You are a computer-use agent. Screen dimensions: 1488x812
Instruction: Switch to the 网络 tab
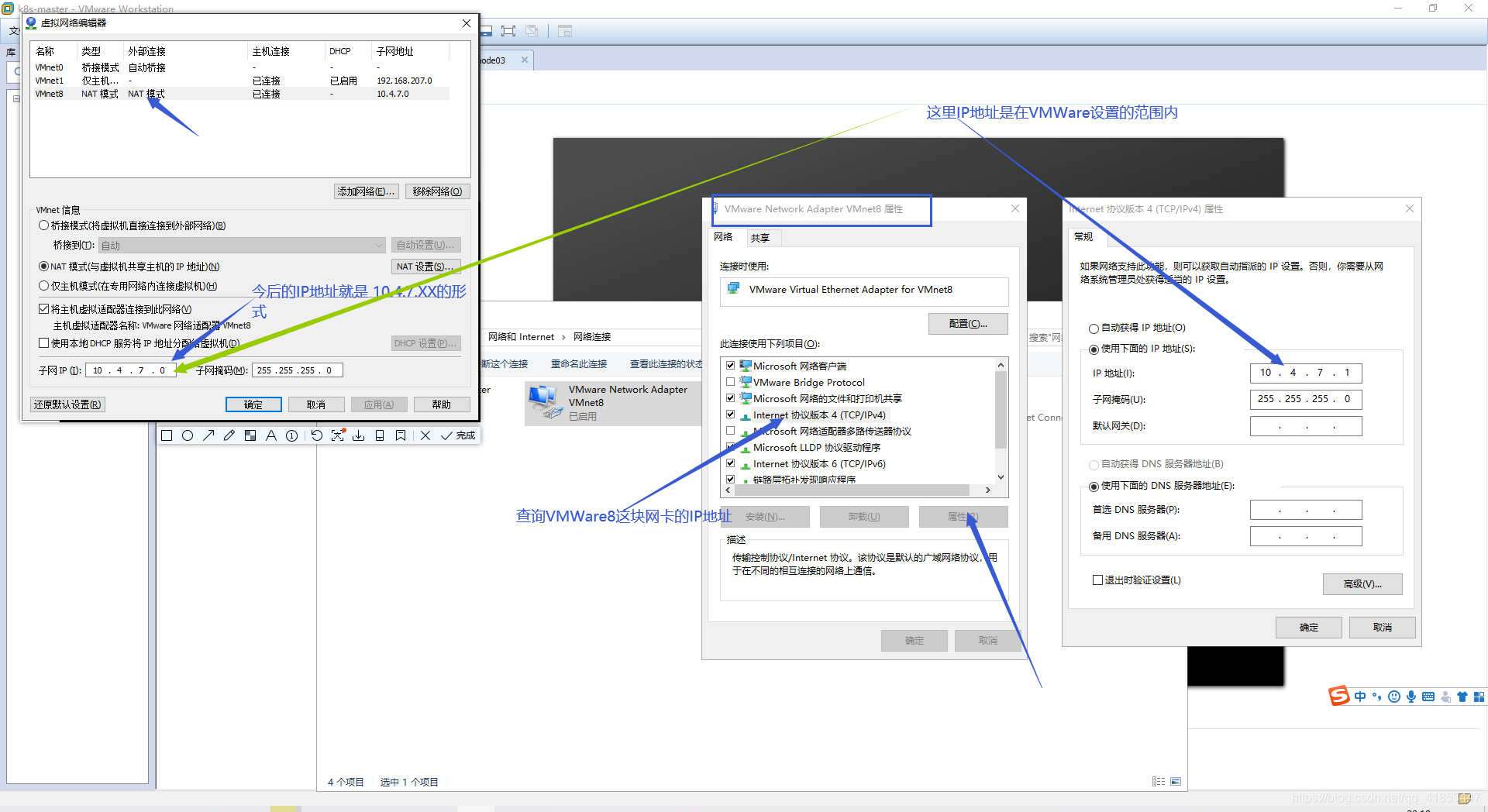coord(723,237)
